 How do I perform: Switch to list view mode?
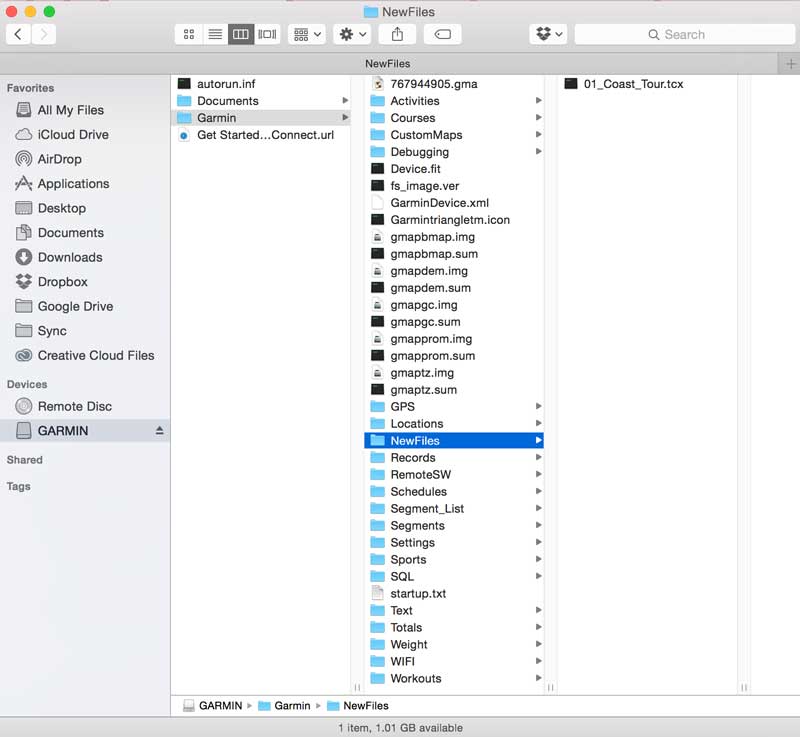215,34
